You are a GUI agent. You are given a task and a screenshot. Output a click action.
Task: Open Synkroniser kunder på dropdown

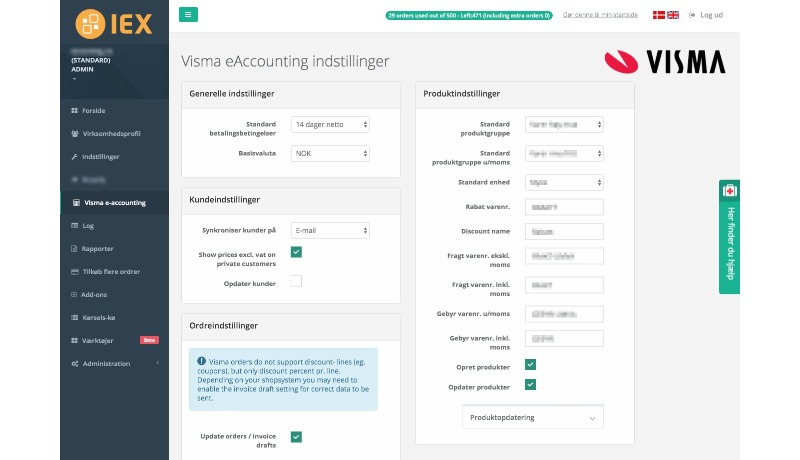coord(330,231)
